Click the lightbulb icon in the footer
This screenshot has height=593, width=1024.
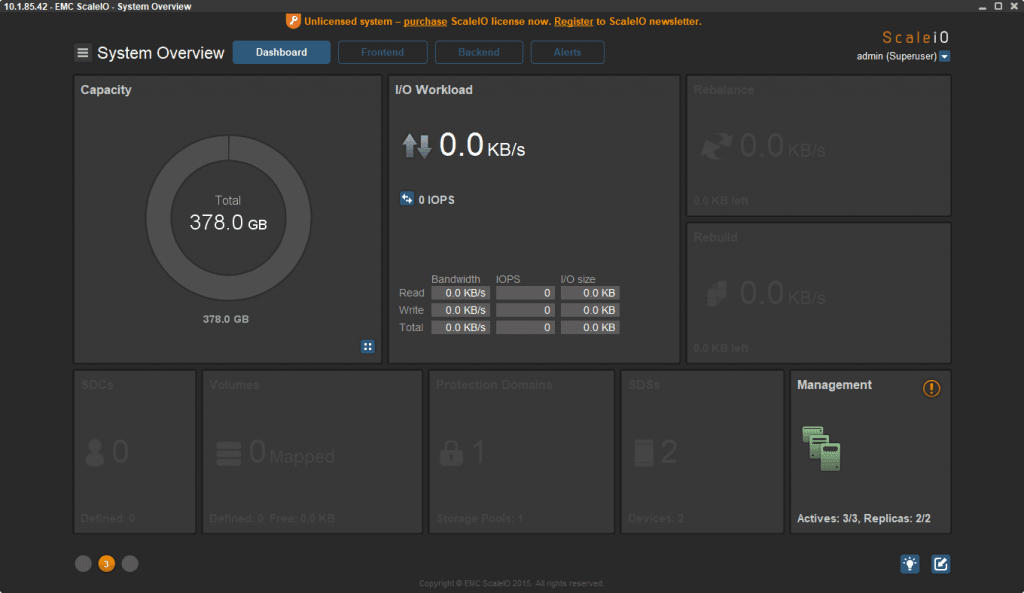909,564
